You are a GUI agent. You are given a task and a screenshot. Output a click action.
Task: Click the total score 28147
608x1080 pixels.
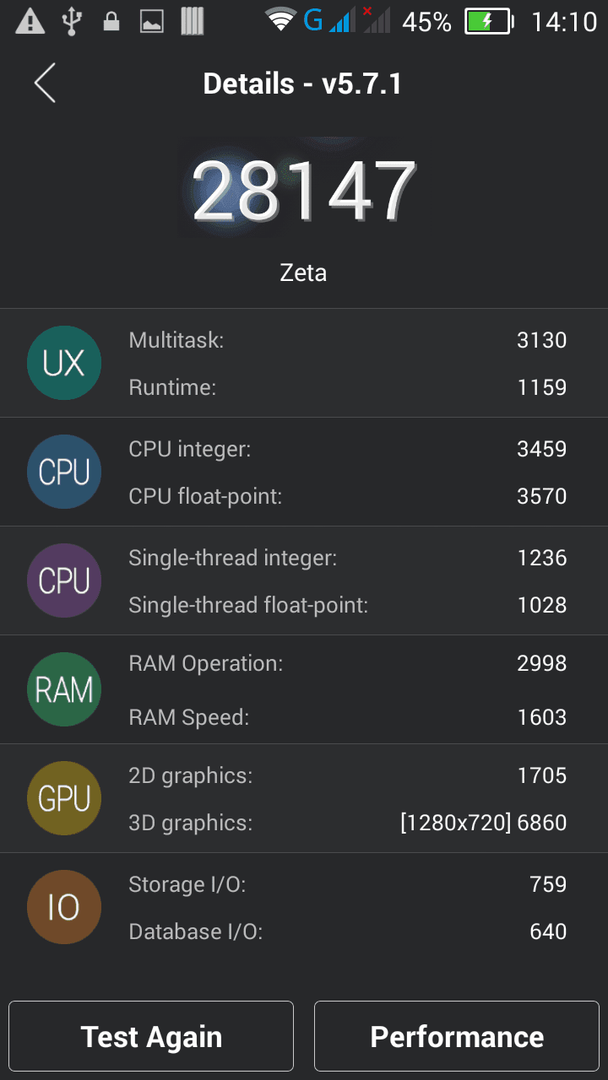pyautogui.click(x=304, y=191)
